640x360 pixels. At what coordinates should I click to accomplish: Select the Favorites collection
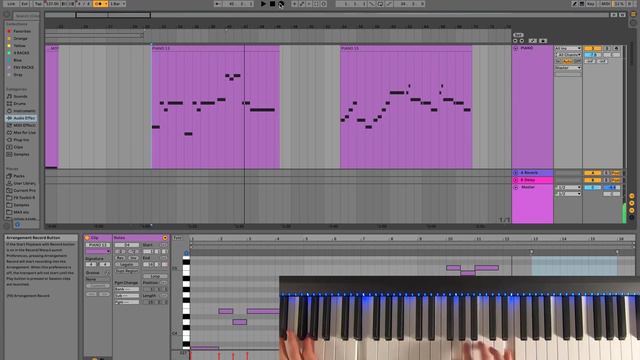click(22, 31)
